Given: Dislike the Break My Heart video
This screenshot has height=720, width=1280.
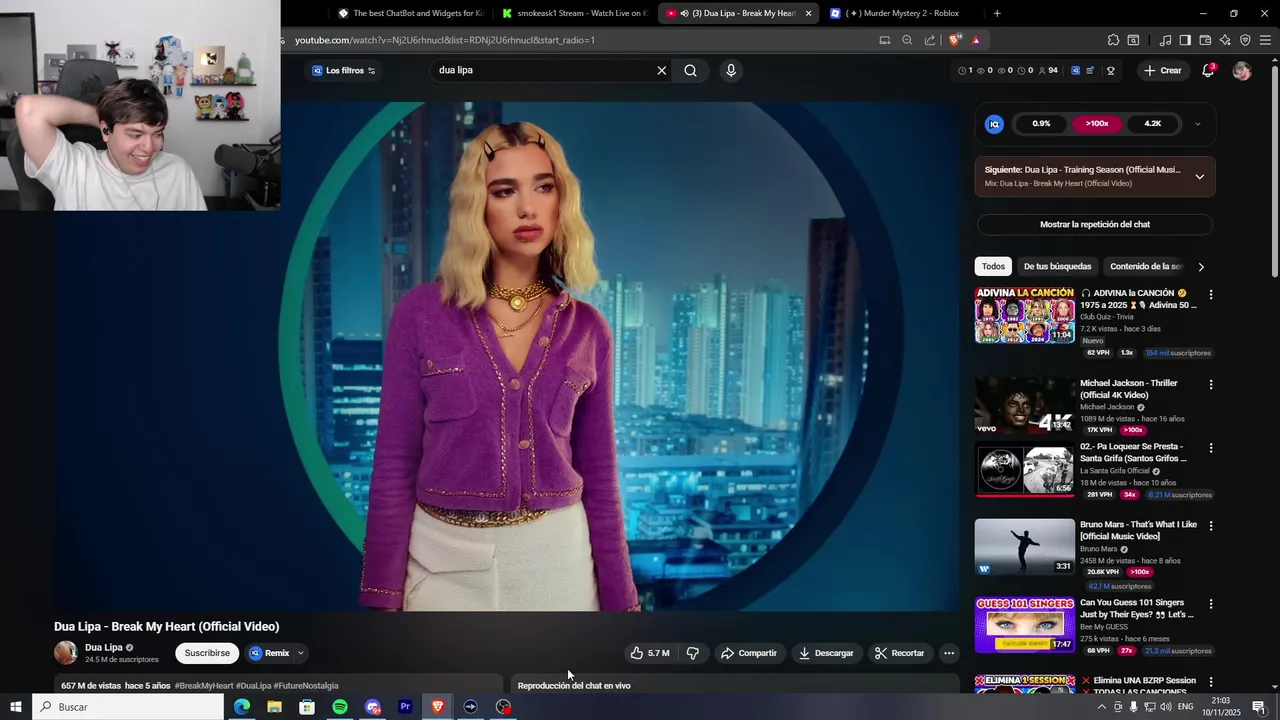Looking at the screenshot, I should pos(692,653).
